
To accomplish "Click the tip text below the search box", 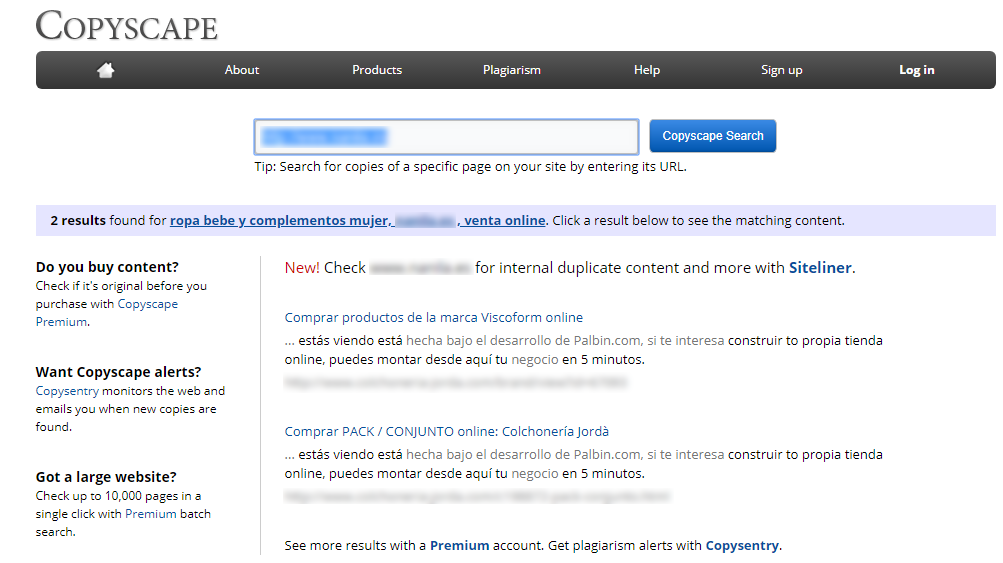I will [470, 166].
